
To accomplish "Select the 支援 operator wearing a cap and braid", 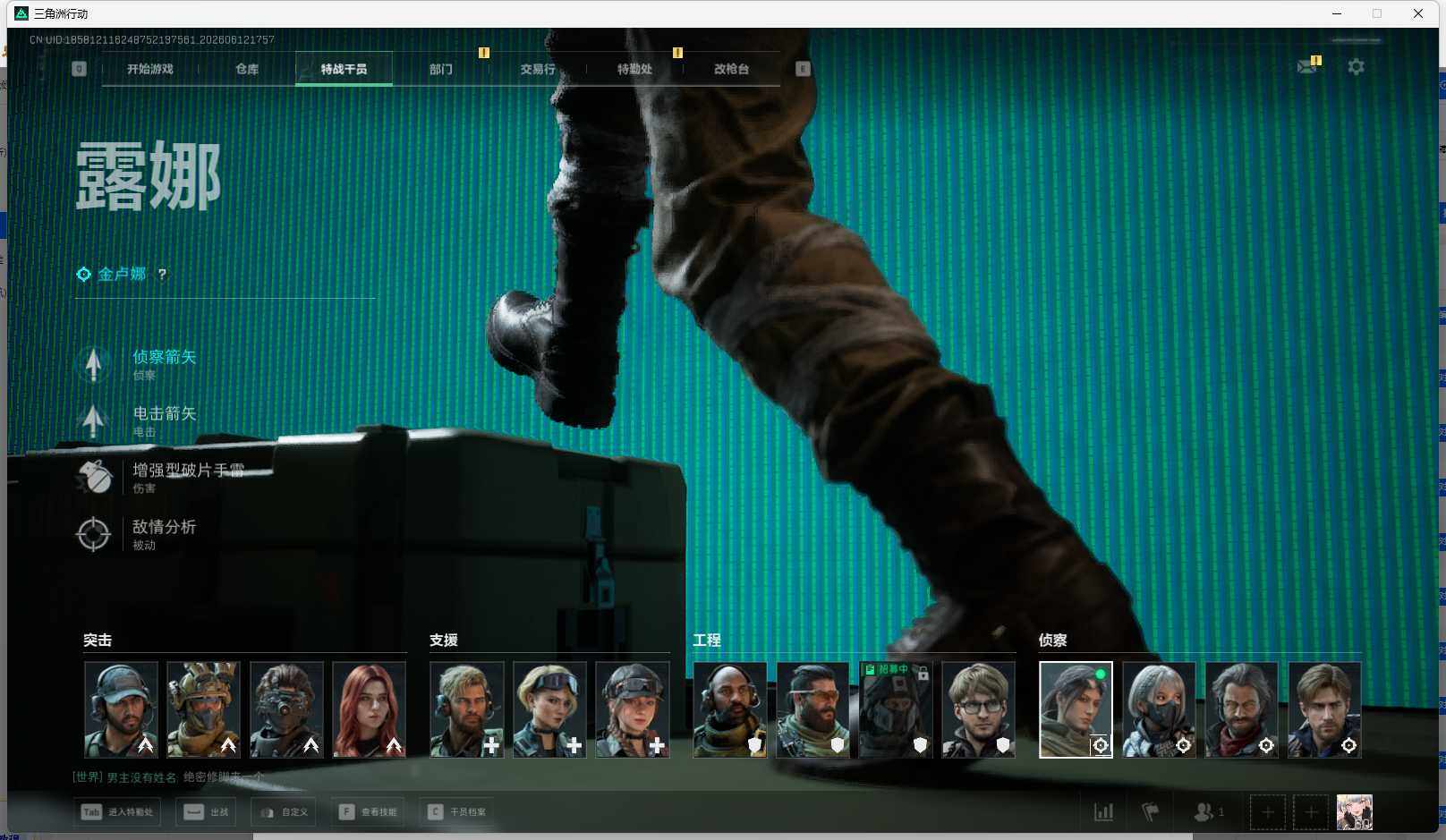I will click(633, 709).
